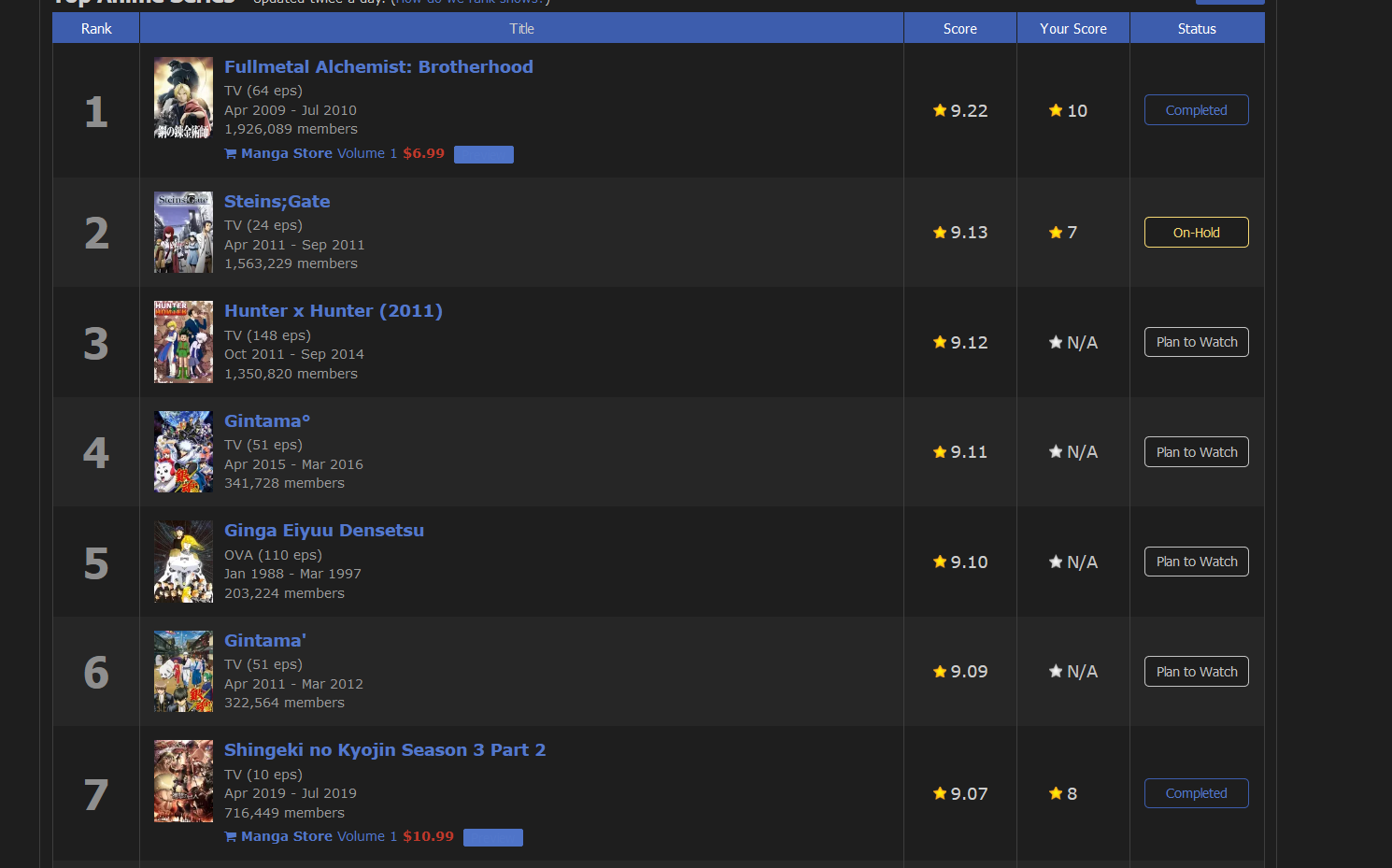
Task: Change the Completed status for Fullmetal Alchemist
Action: coord(1196,110)
